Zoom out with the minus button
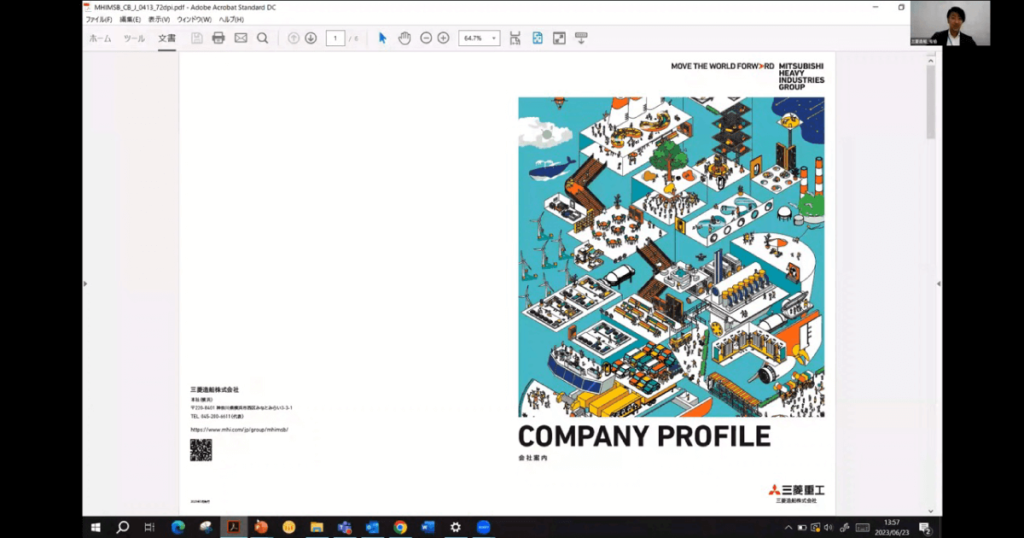 [426, 39]
